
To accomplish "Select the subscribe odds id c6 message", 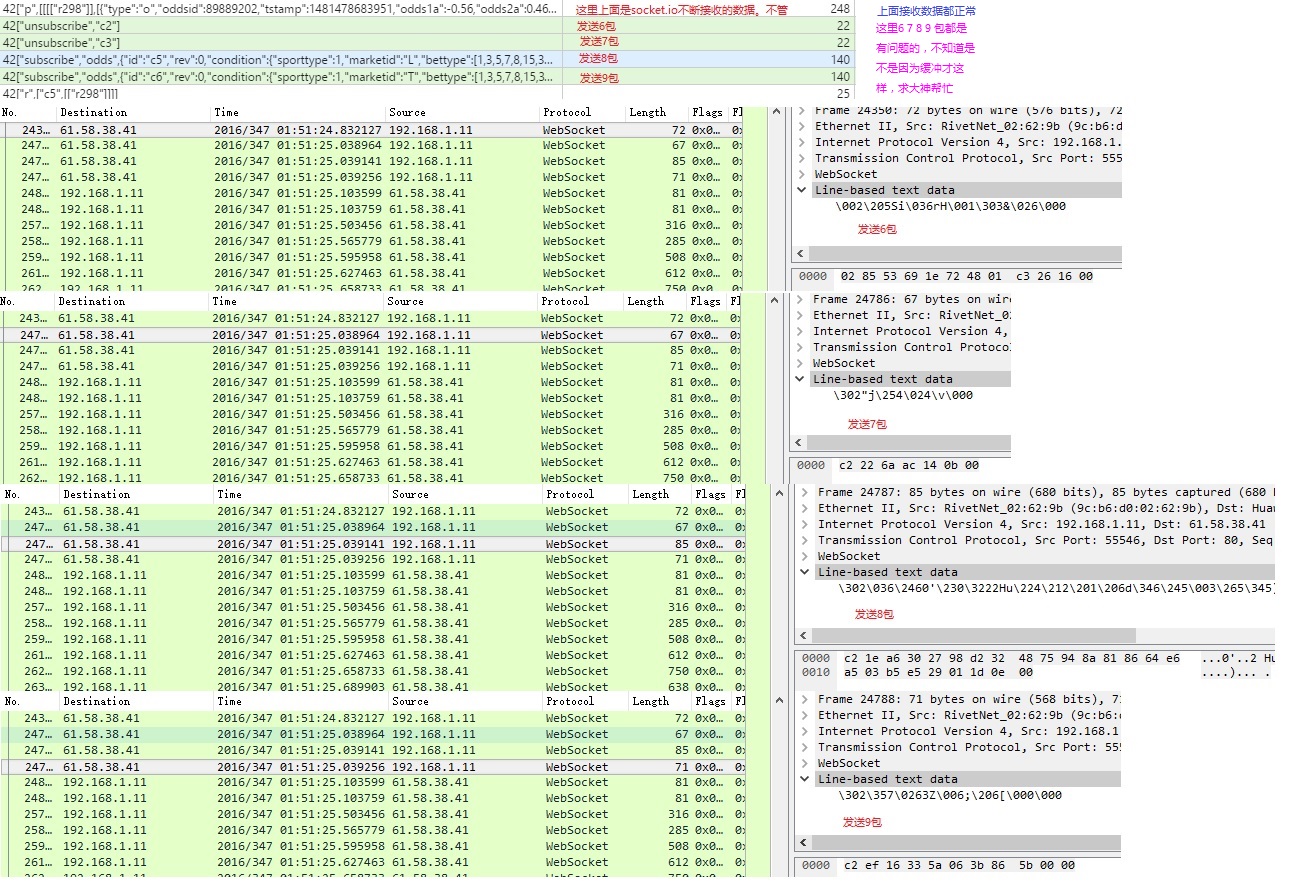I will point(427,76).
